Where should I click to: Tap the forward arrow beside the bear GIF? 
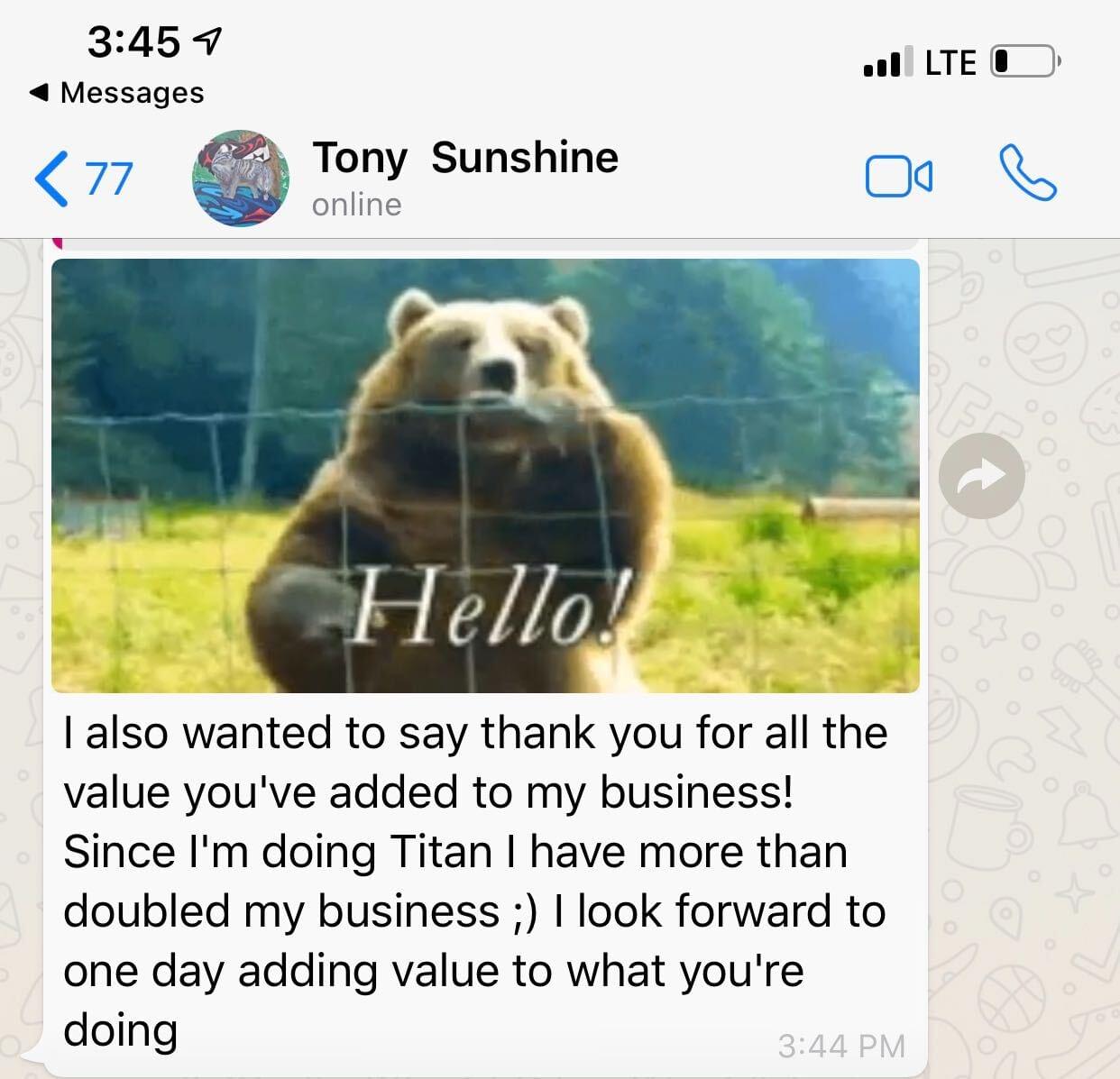(x=981, y=476)
